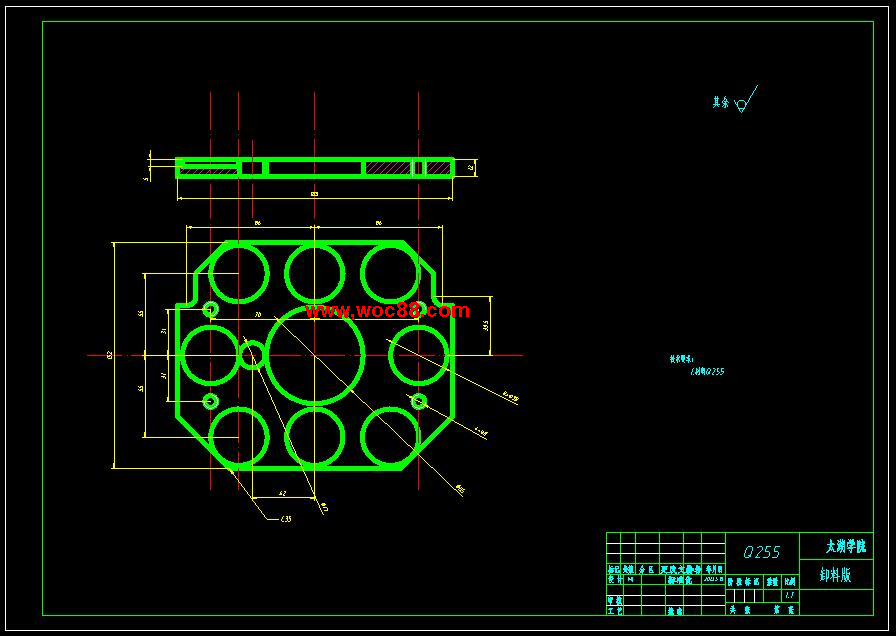Select the 其余 surface finish note
The image size is (896, 636).
click(721, 102)
